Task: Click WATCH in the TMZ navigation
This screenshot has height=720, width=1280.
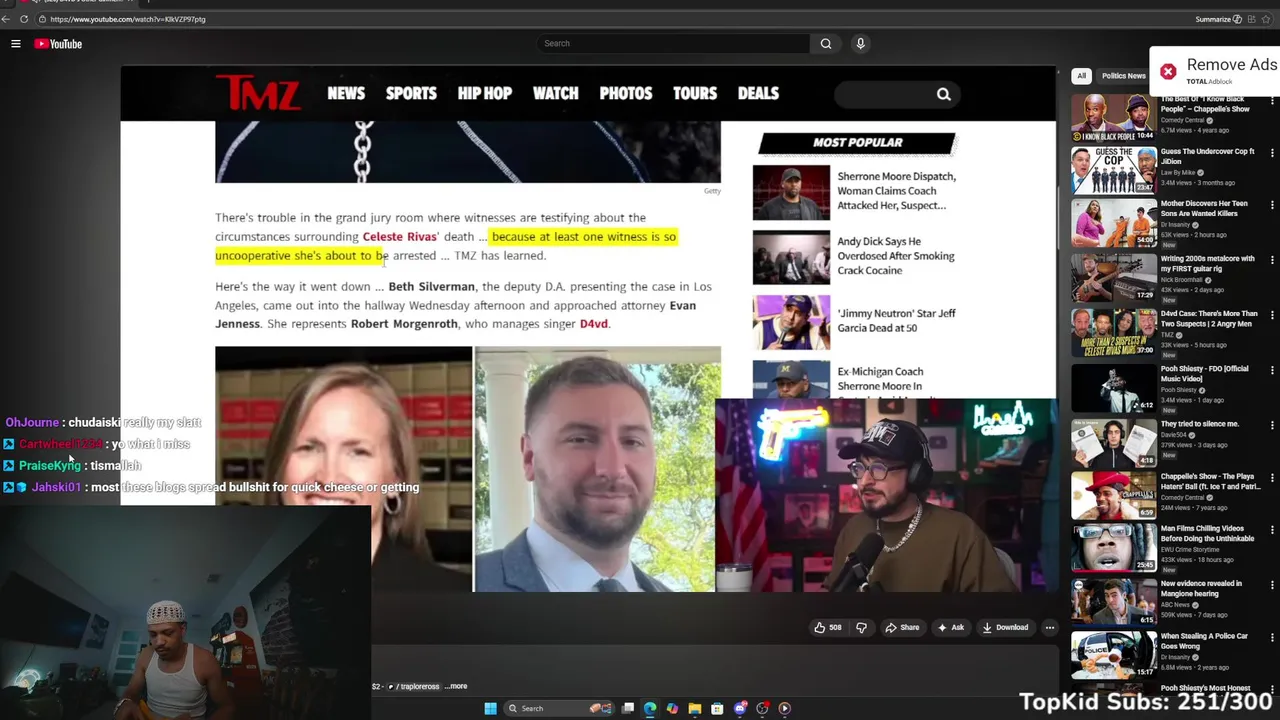Action: pyautogui.click(x=556, y=93)
